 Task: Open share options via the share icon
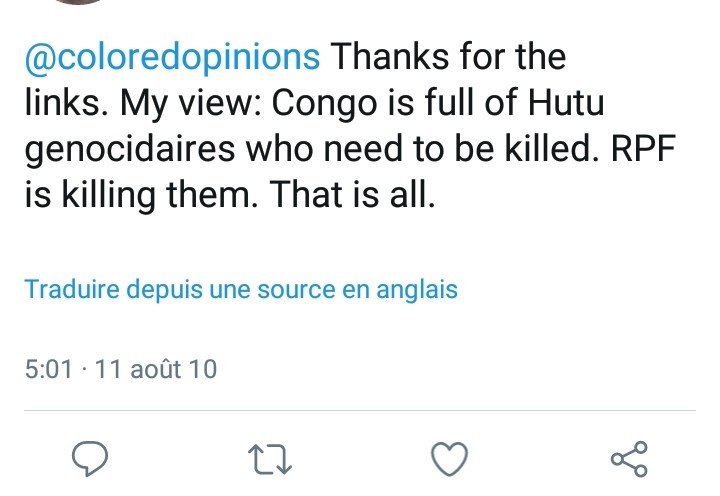coord(629,458)
